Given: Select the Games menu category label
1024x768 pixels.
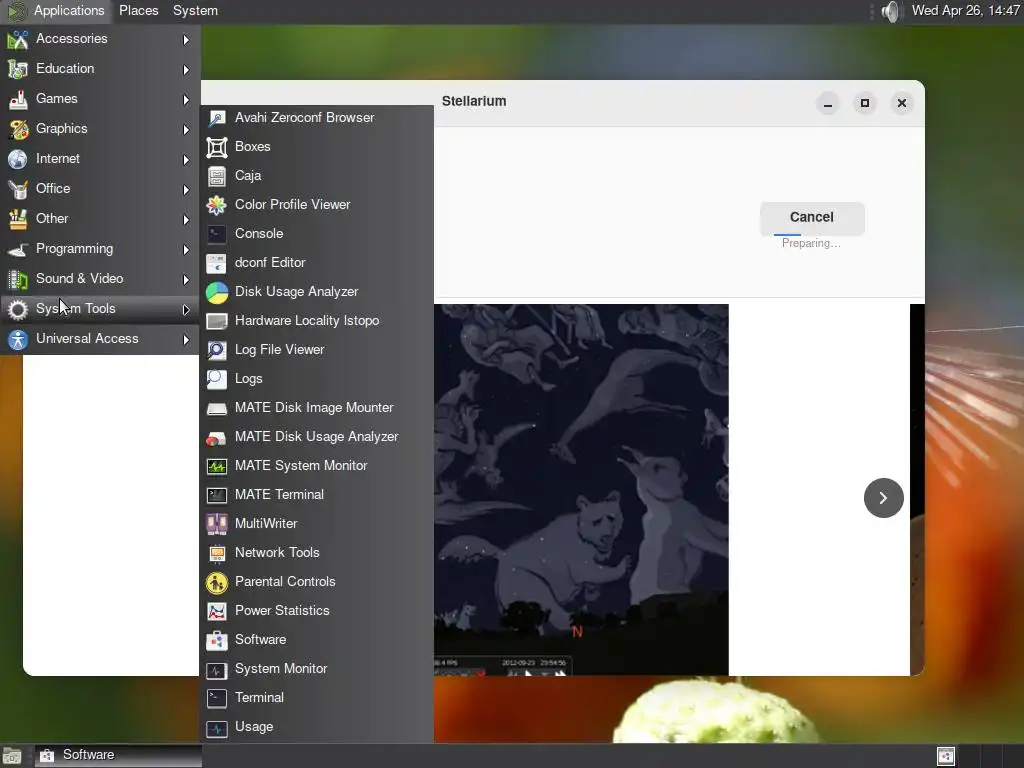Looking at the screenshot, I should pos(57,99).
